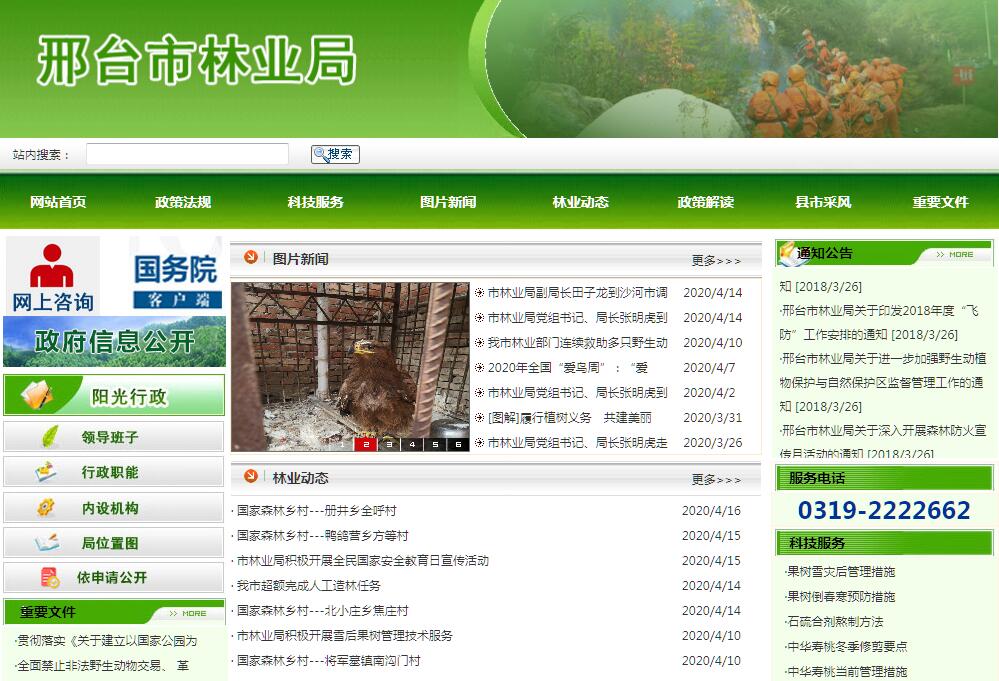
Task: Click the orange arrow icon beside 图片新闻
Action: [x=251, y=257]
